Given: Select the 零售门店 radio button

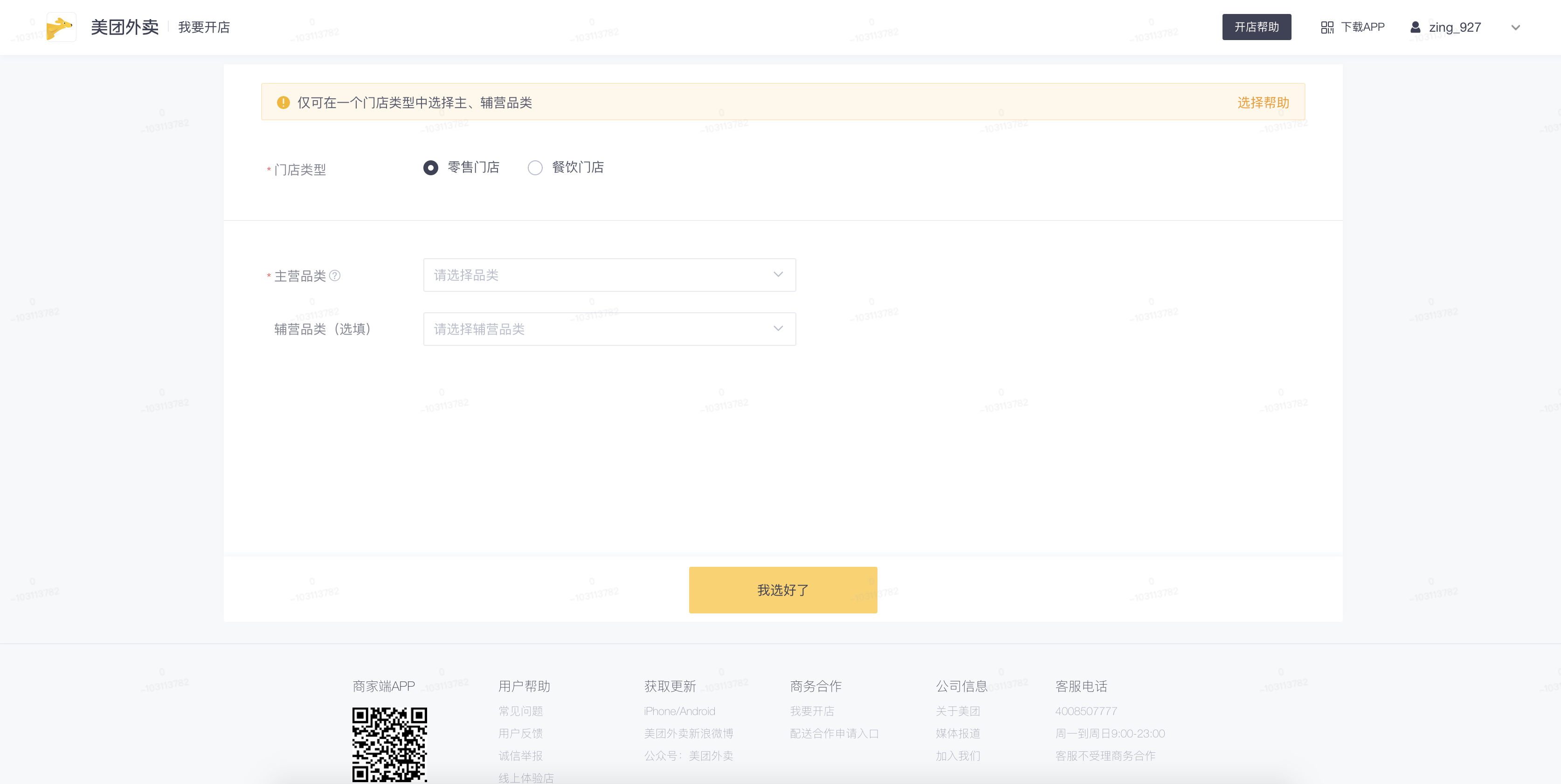Looking at the screenshot, I should click(431, 168).
